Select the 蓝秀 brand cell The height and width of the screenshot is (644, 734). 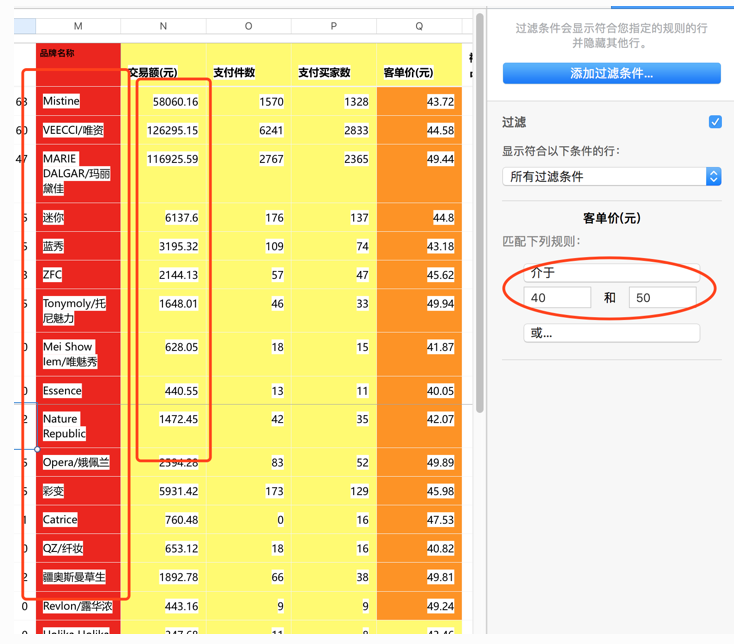[78, 246]
